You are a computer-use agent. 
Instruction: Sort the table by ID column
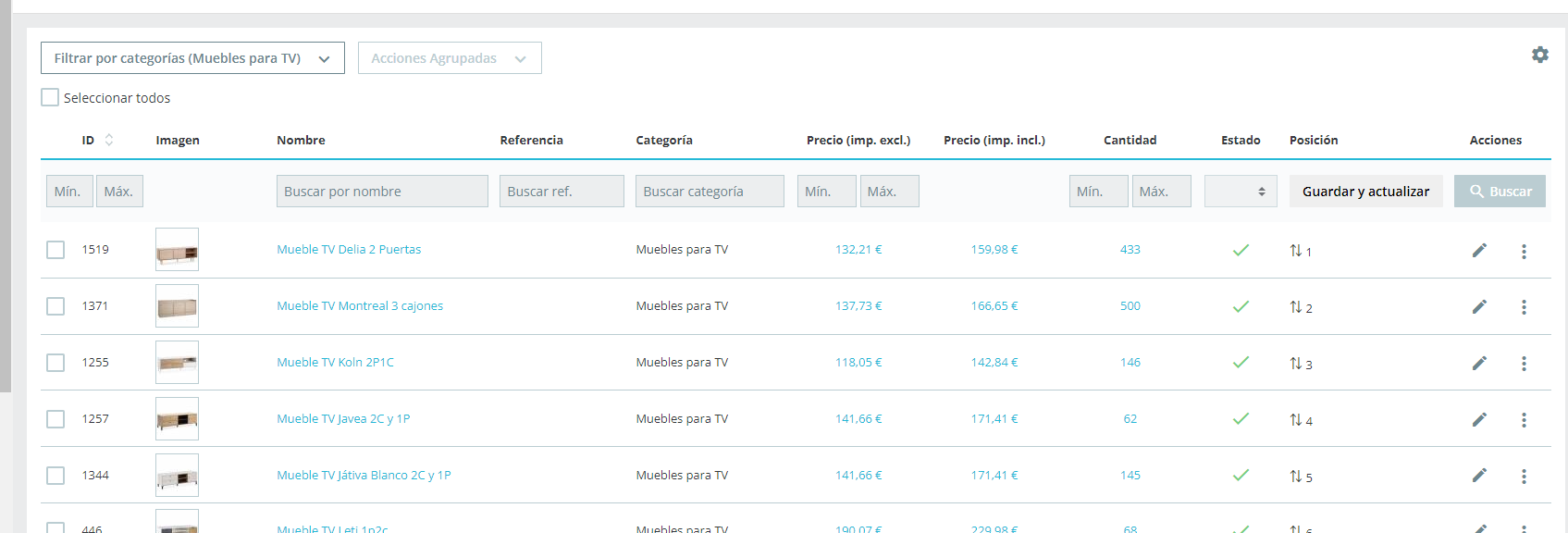(108, 140)
